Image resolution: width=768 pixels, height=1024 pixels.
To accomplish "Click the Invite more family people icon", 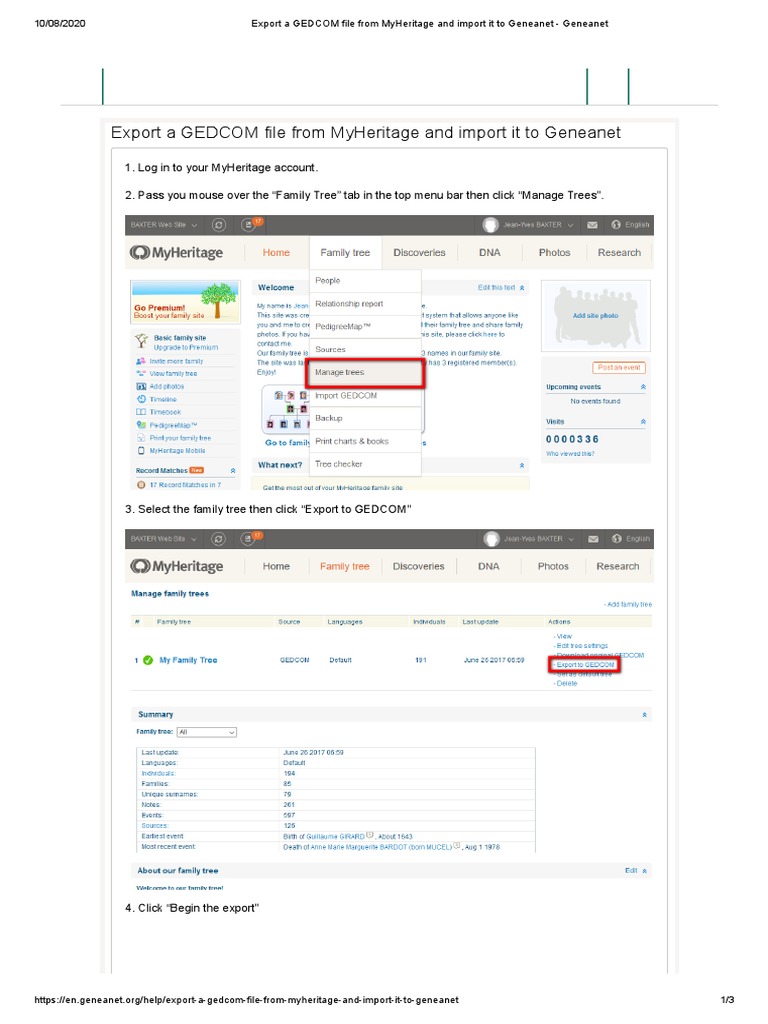I will (x=140, y=360).
